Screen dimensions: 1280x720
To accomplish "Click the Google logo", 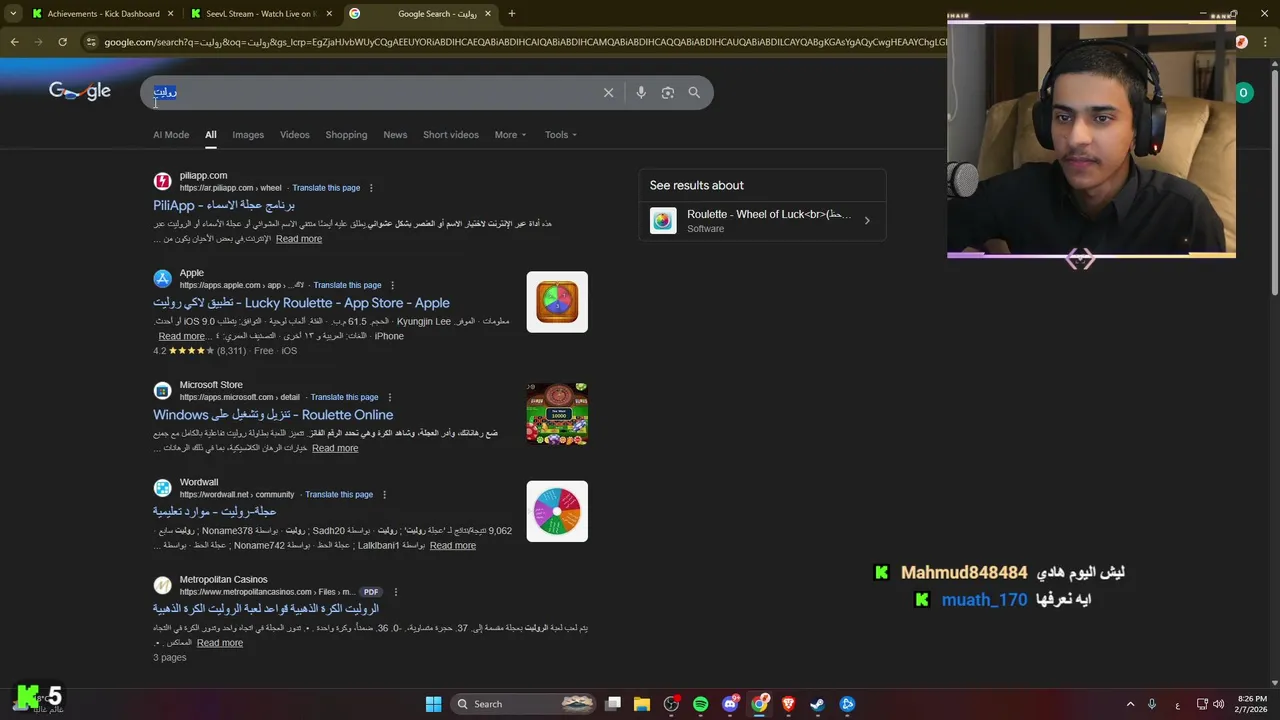I will pos(80,91).
